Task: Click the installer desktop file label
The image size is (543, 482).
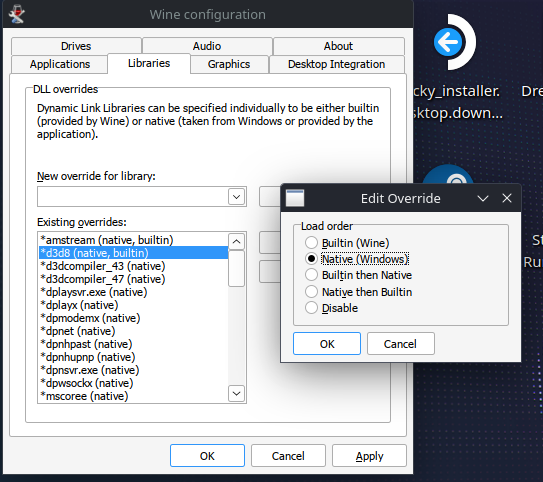Action: click(458, 102)
